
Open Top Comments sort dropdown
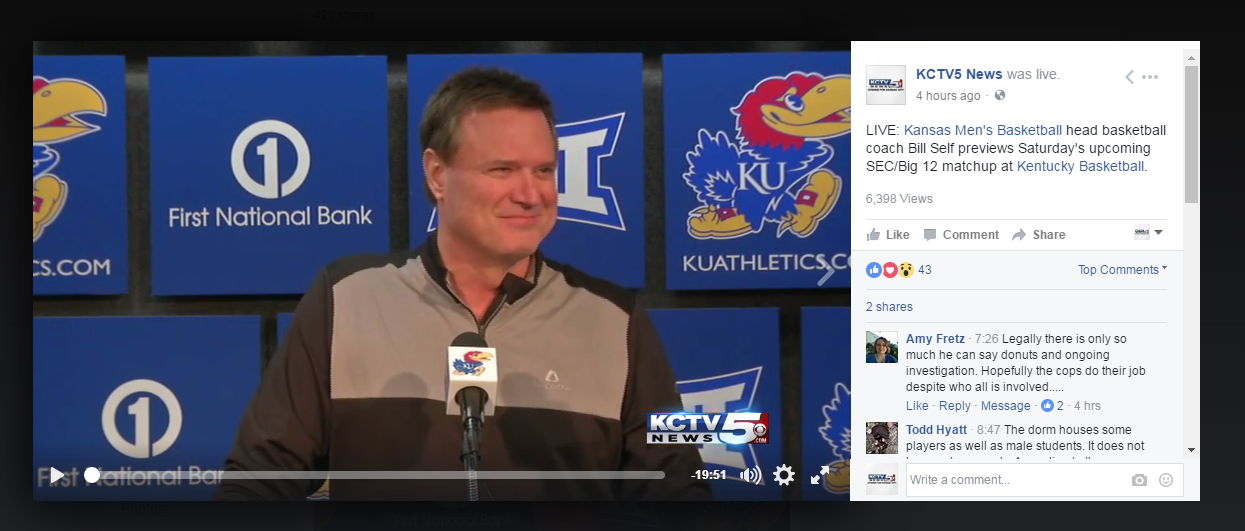pyautogui.click(x=1122, y=270)
